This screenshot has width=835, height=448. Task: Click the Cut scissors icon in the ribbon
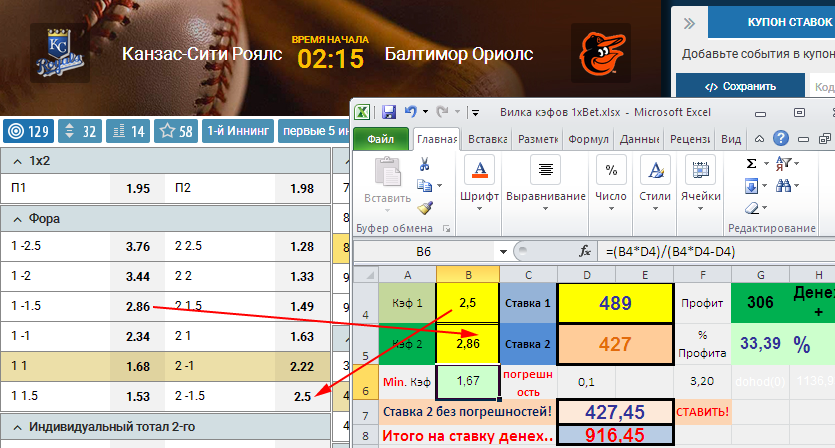(x=424, y=164)
